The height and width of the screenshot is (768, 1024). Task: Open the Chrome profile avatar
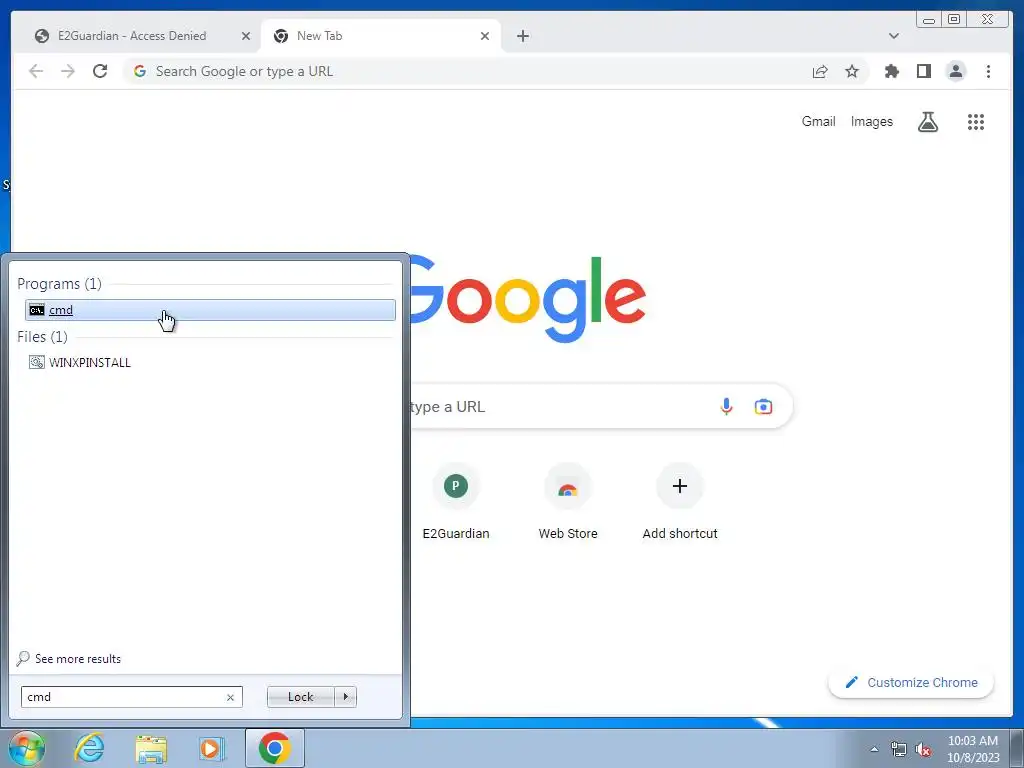[955, 71]
